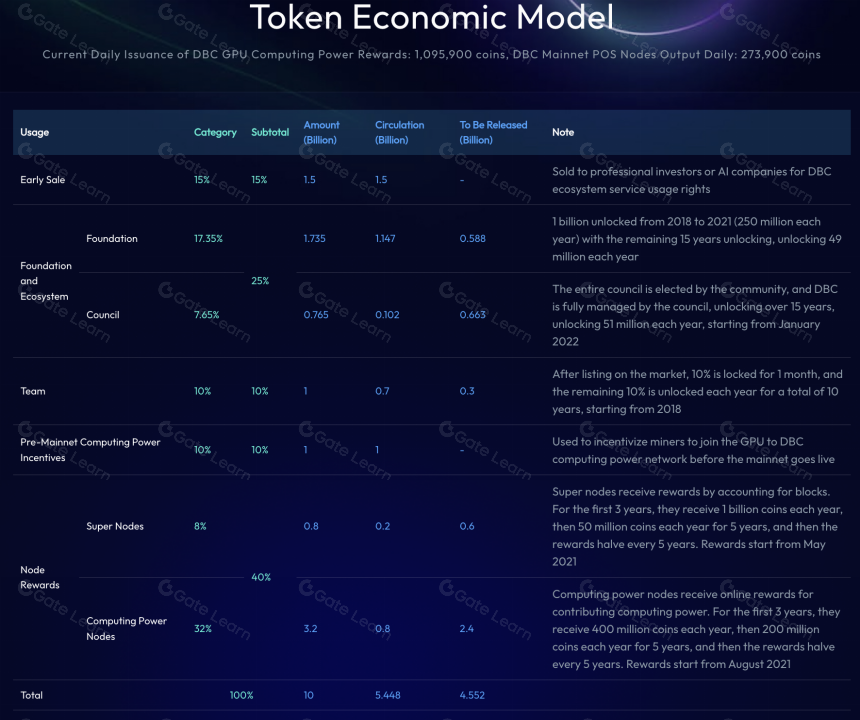Image resolution: width=860 pixels, height=720 pixels.
Task: Select the 17.35% Foundation category value
Action: (208, 239)
